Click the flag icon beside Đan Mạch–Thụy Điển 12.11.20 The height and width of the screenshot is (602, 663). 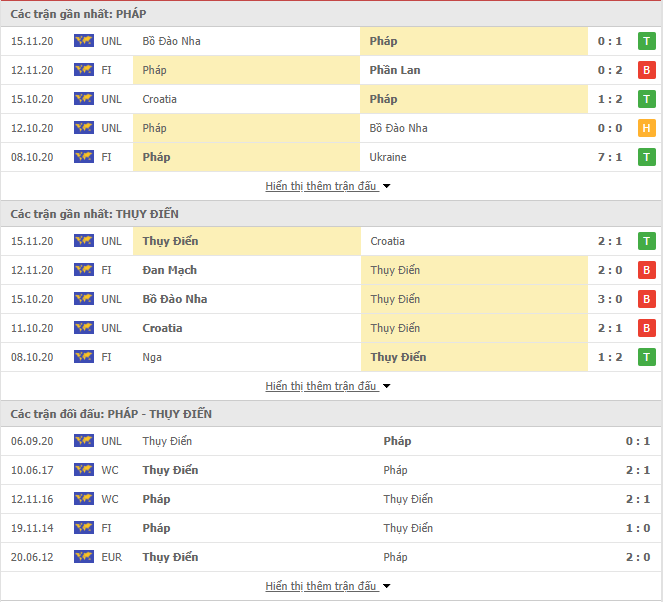(x=84, y=270)
